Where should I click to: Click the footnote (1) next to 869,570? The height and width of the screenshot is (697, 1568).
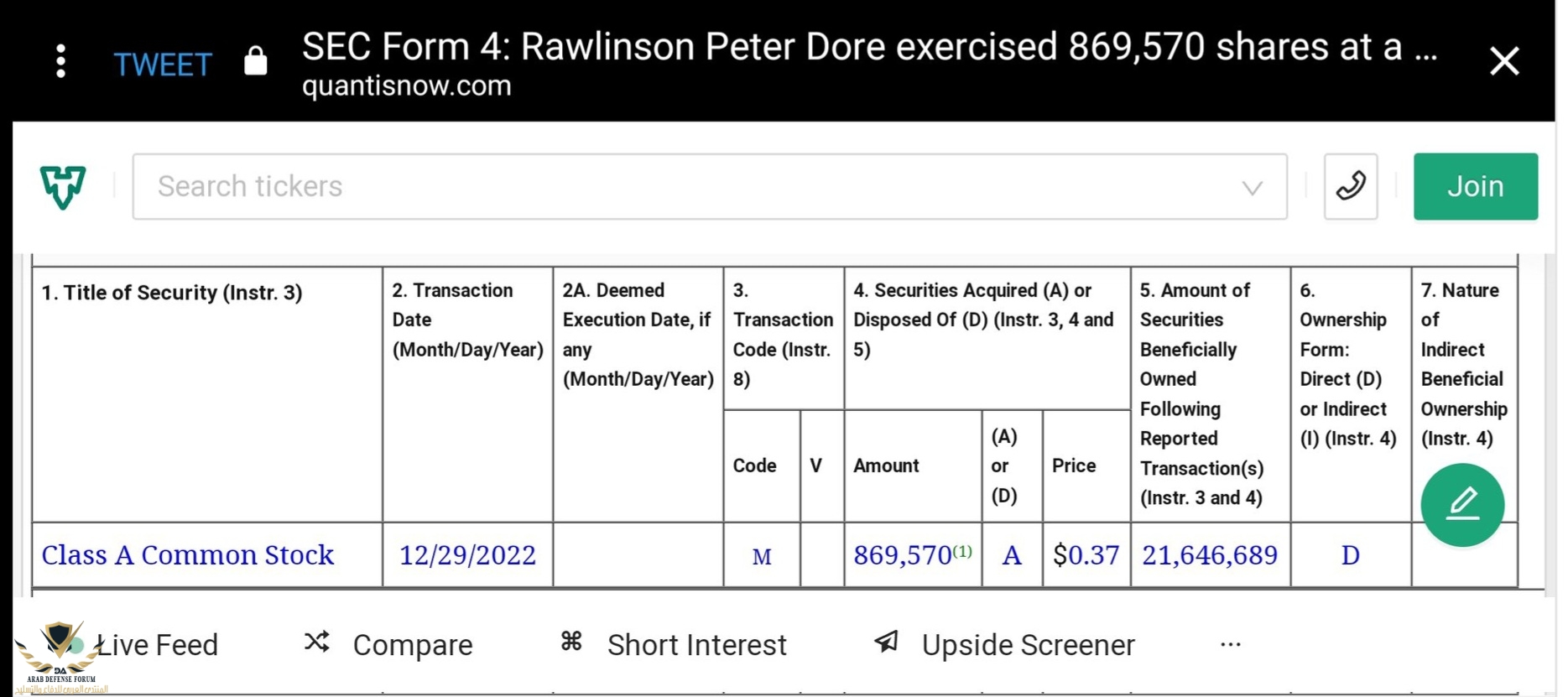click(962, 551)
